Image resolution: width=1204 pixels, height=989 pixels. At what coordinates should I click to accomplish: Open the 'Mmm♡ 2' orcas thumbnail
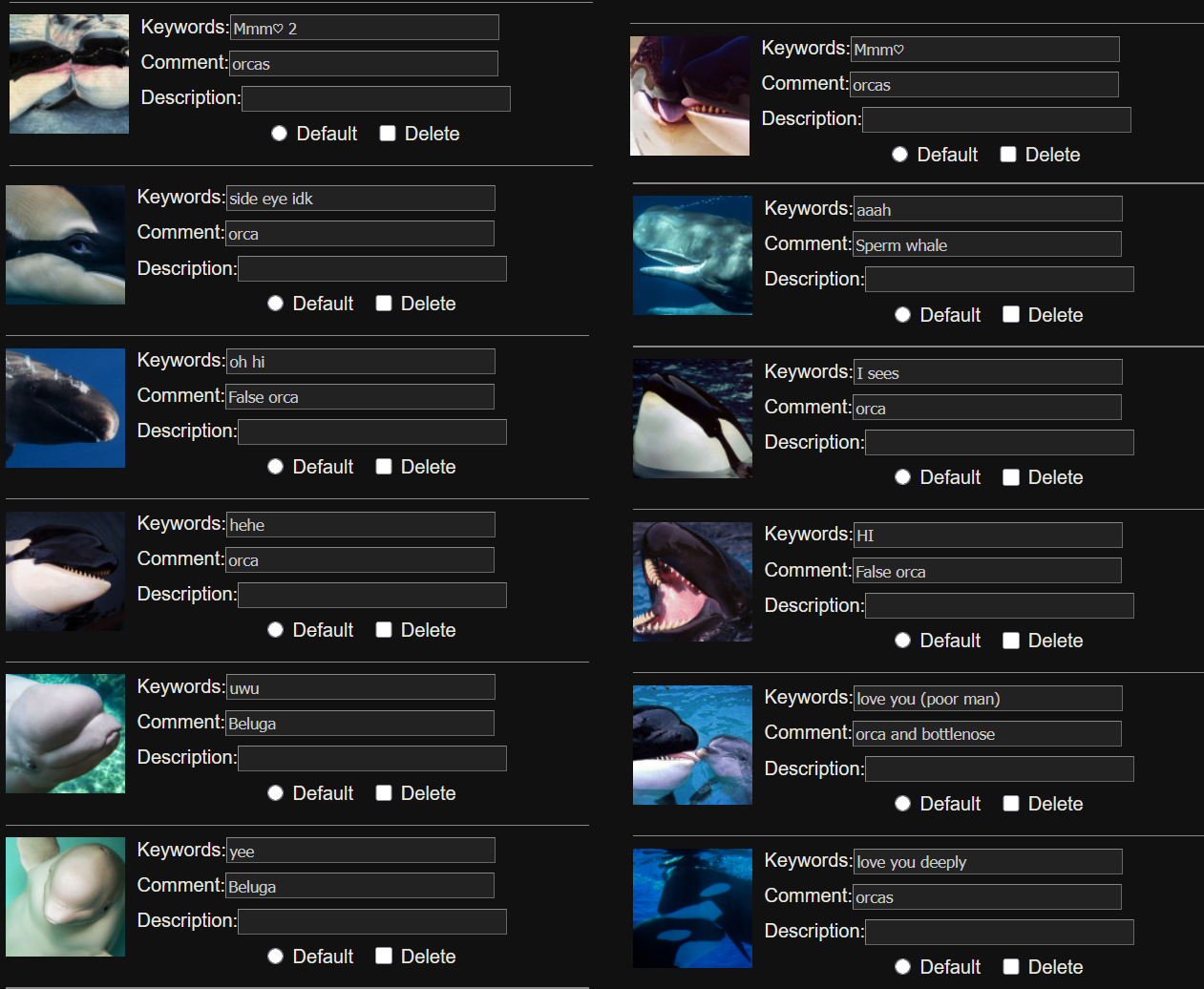coord(69,74)
